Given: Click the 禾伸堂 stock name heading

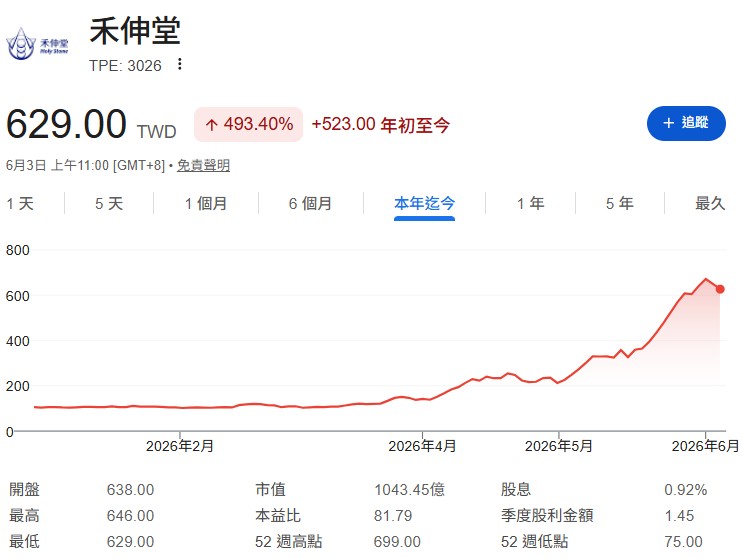Looking at the screenshot, I should tap(135, 31).
